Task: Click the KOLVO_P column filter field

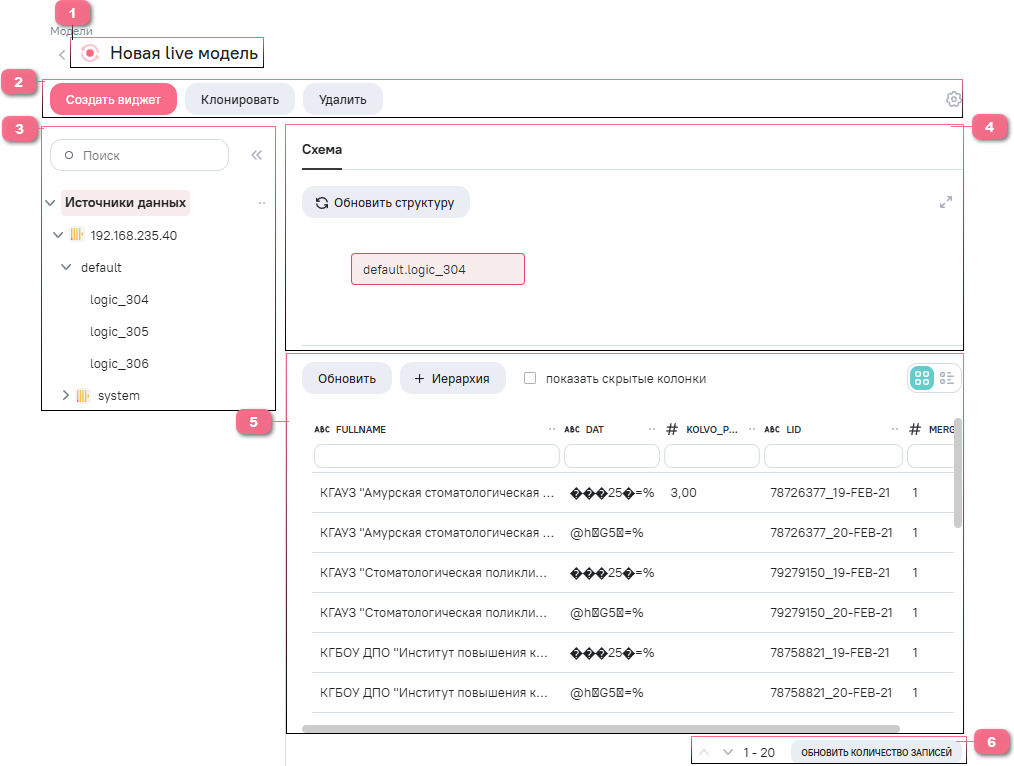Action: tap(712, 456)
